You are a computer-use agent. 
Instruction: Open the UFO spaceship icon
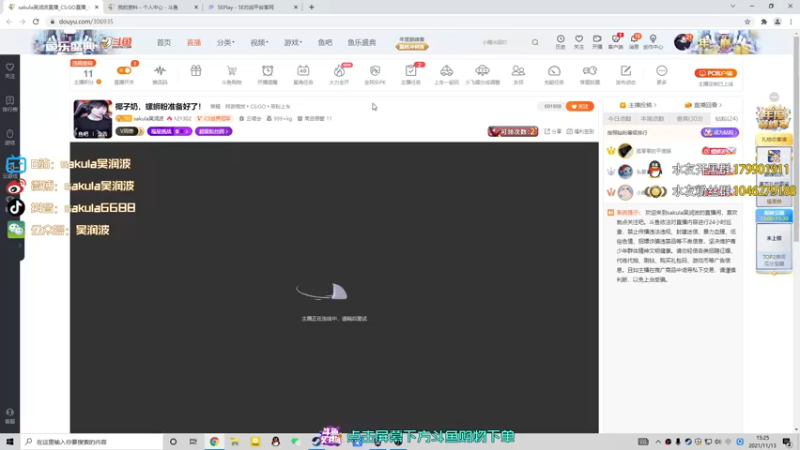coord(482,71)
